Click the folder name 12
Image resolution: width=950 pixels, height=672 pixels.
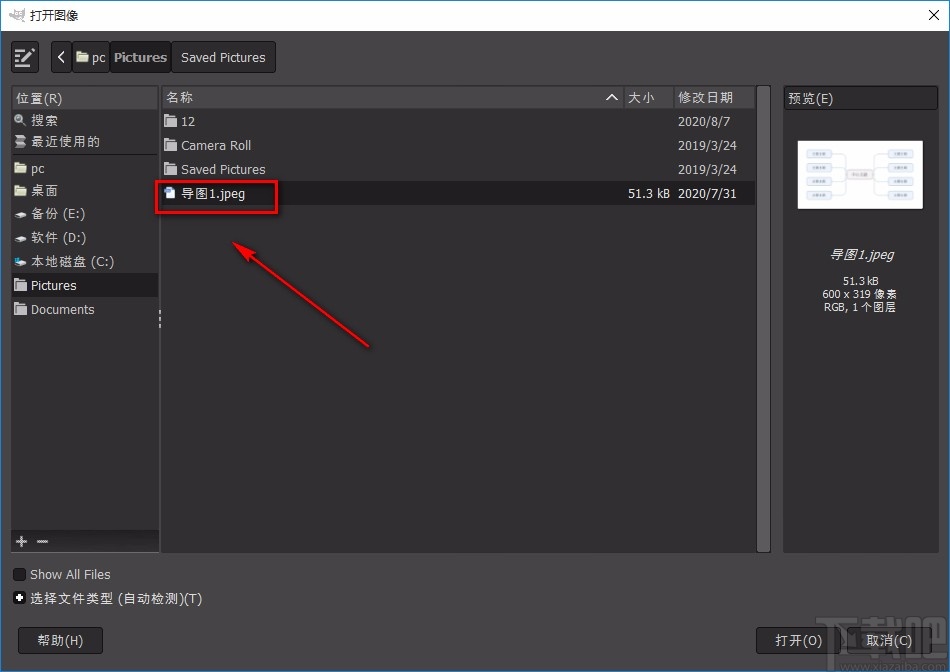coord(188,121)
